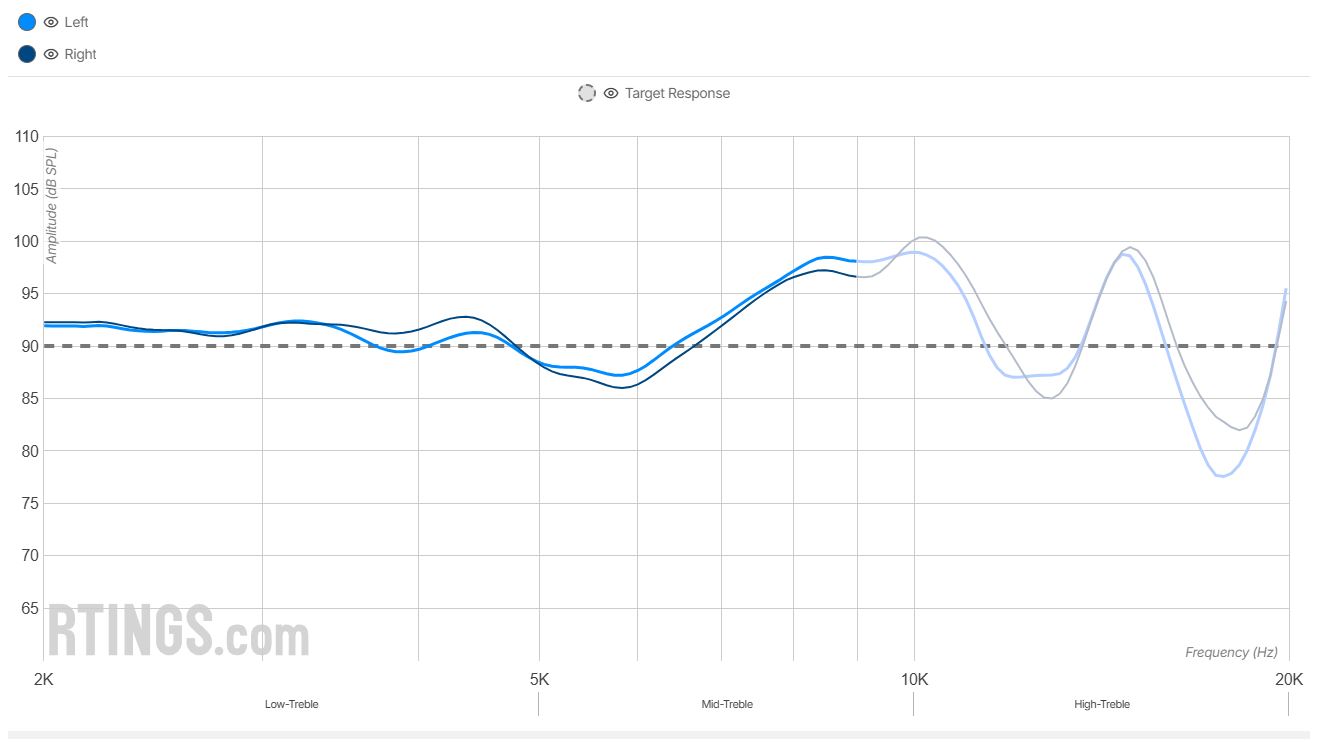Select the "Right" legend label
Image resolution: width=1319 pixels, height=750 pixels.
(x=80, y=54)
